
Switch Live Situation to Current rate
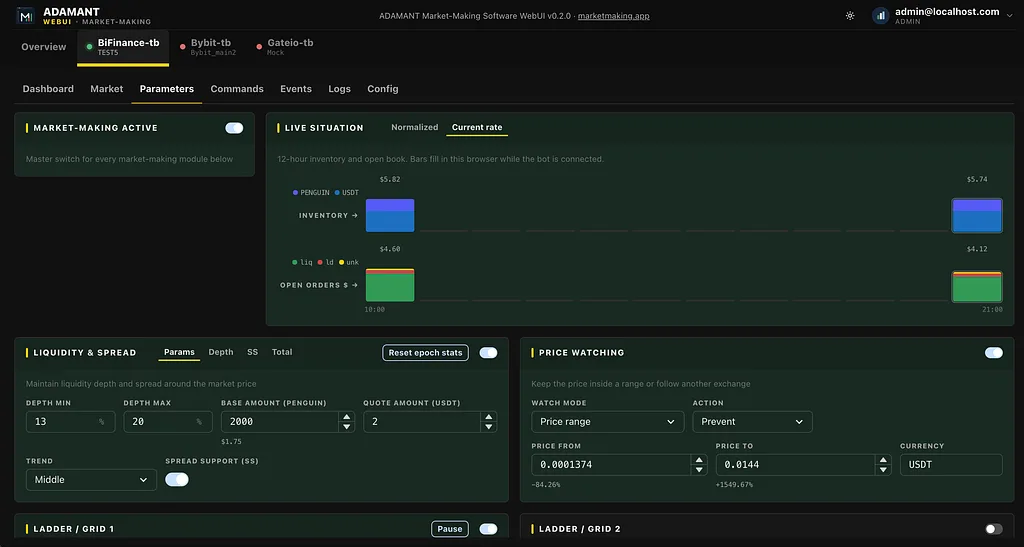click(477, 127)
